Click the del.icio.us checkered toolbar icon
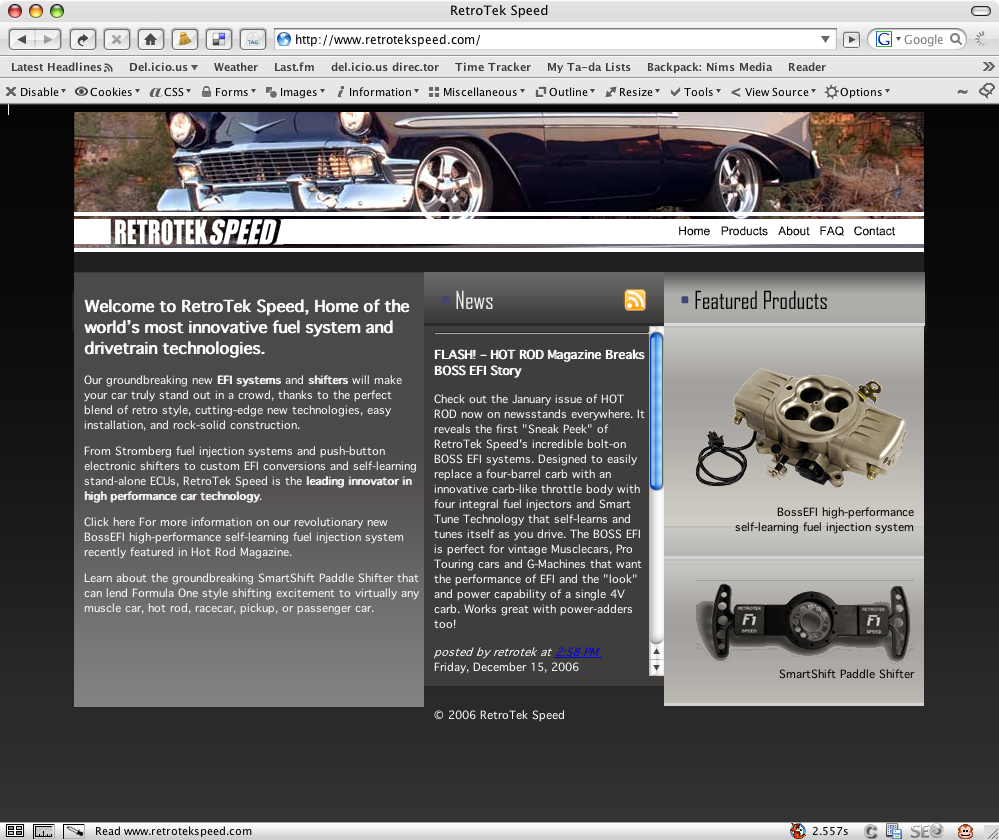 click(x=219, y=40)
